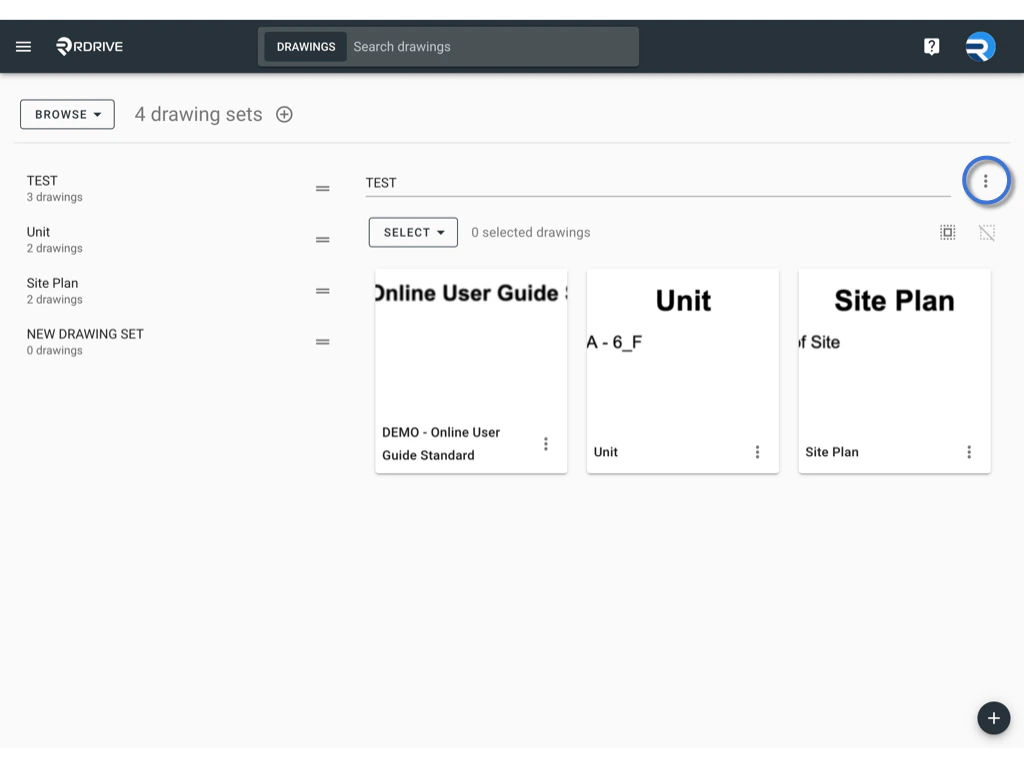This screenshot has width=1024, height=768.
Task: Open the Unit drawing card's three-dot menu
Action: [x=757, y=452]
